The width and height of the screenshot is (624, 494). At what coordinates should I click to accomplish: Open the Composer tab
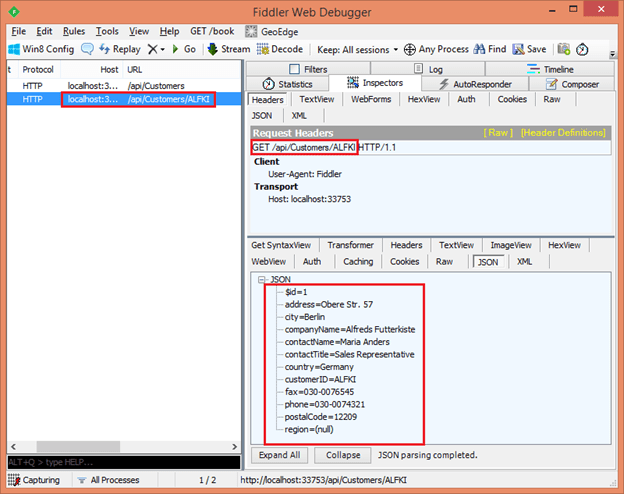tap(572, 84)
